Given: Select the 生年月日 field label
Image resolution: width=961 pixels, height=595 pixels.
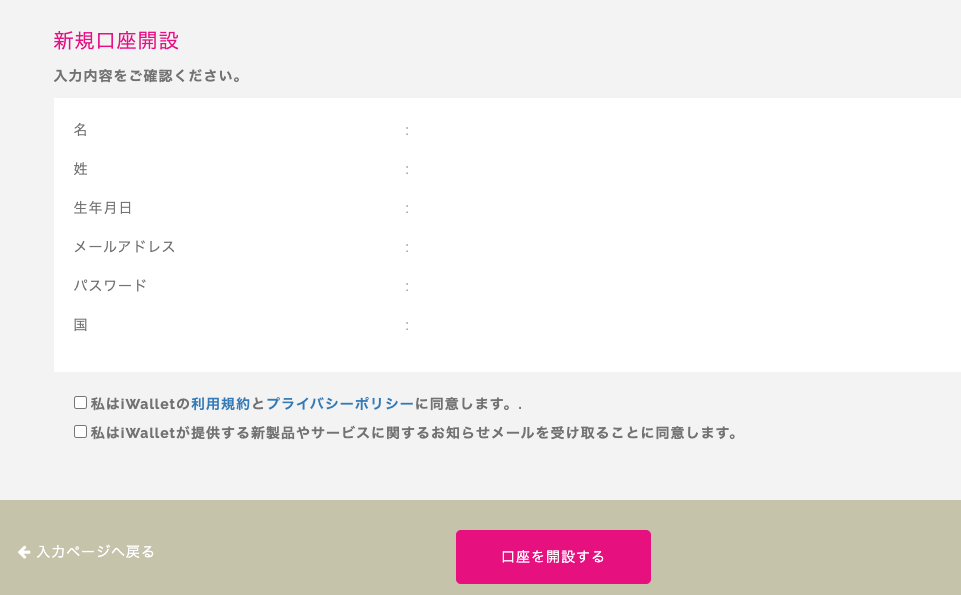Looking at the screenshot, I should point(103,208).
